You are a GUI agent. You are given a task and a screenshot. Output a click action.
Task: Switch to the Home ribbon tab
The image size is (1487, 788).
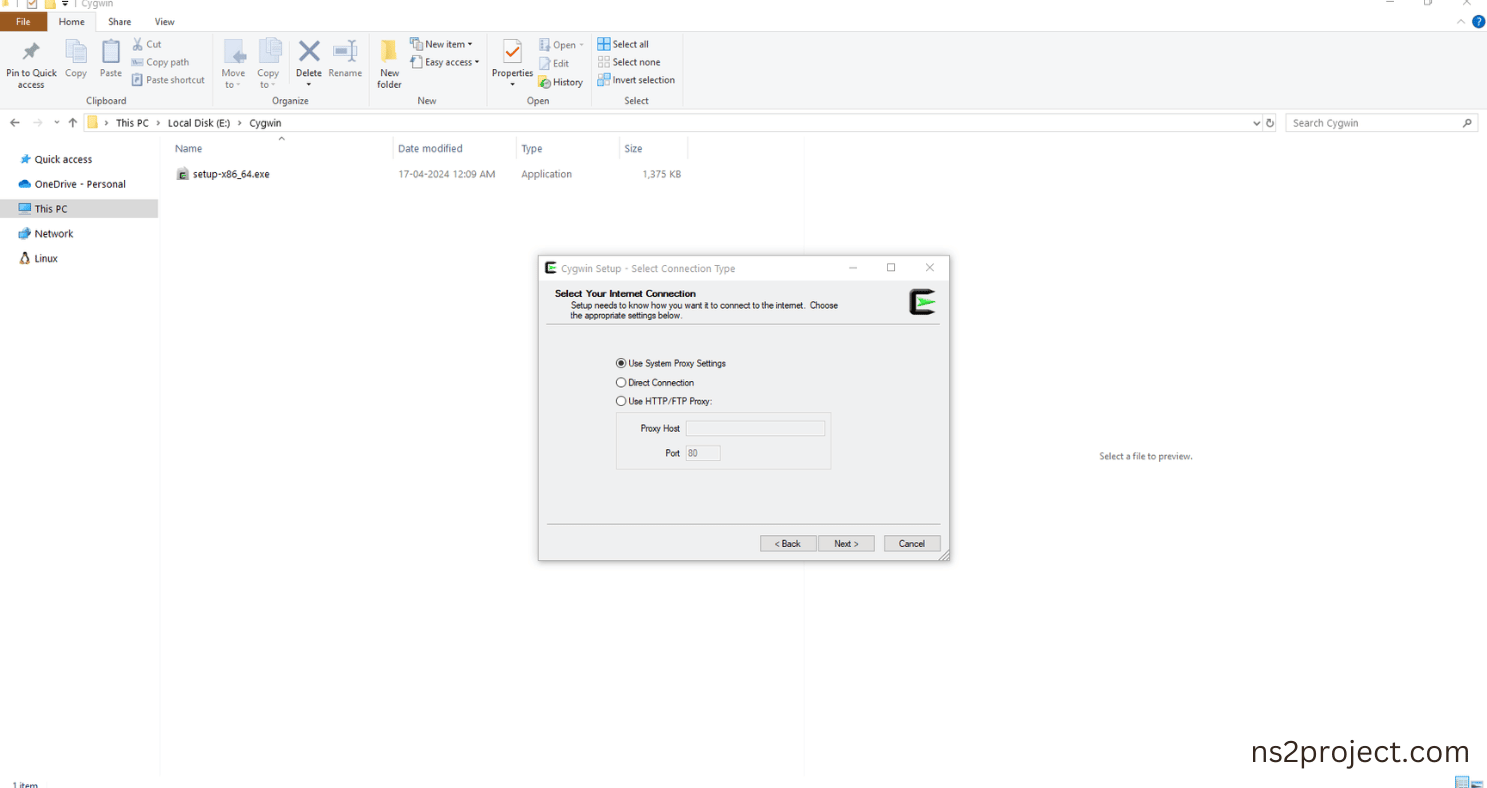tap(72, 22)
